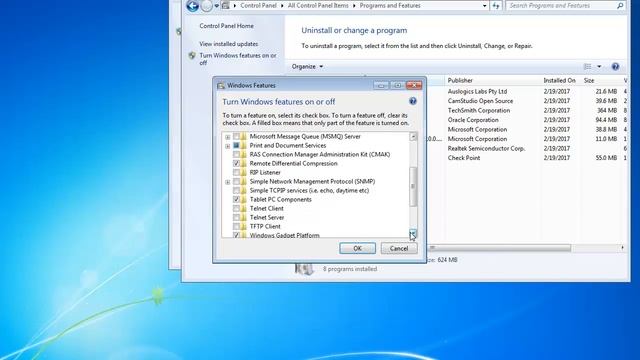This screenshot has height=360, width=640.
Task: Click the search magnifier in Programs and Features
Action: click(620, 6)
